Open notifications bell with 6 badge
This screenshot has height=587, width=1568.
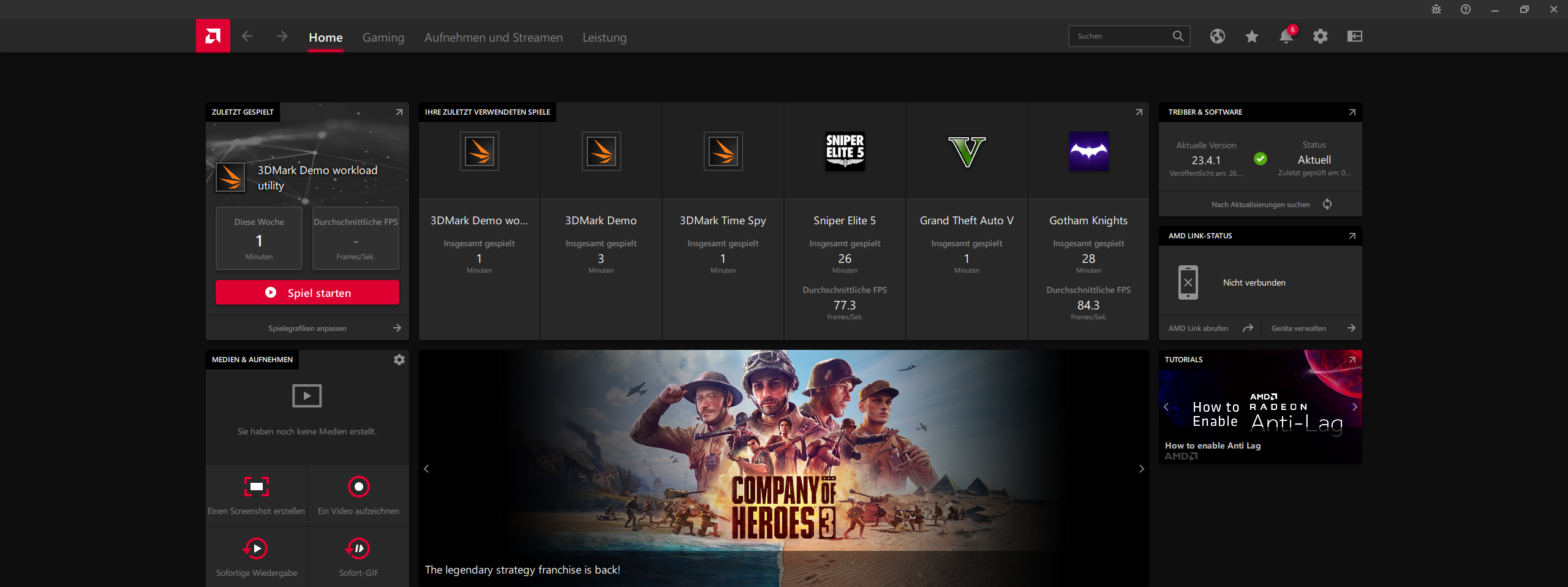click(1286, 36)
